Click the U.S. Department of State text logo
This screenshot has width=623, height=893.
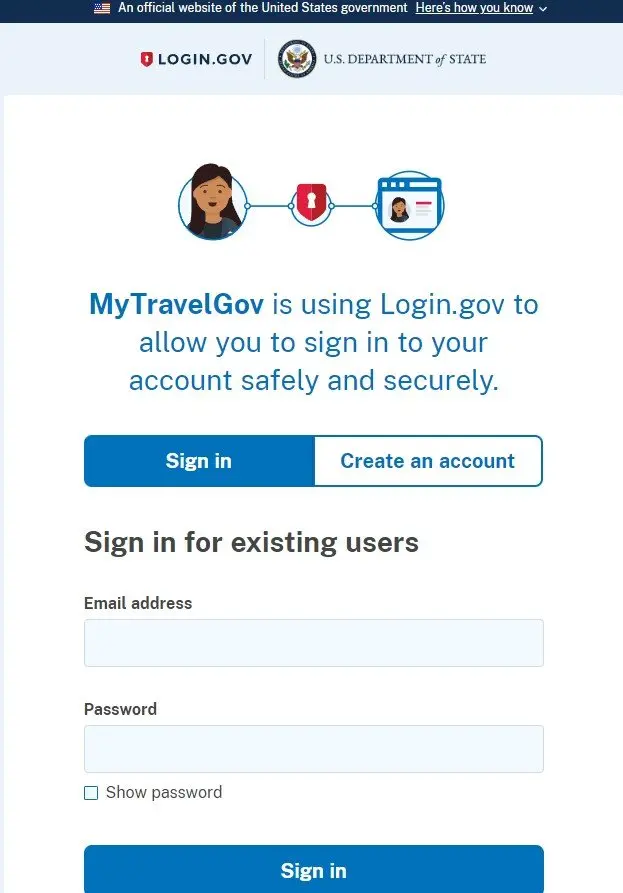point(405,59)
